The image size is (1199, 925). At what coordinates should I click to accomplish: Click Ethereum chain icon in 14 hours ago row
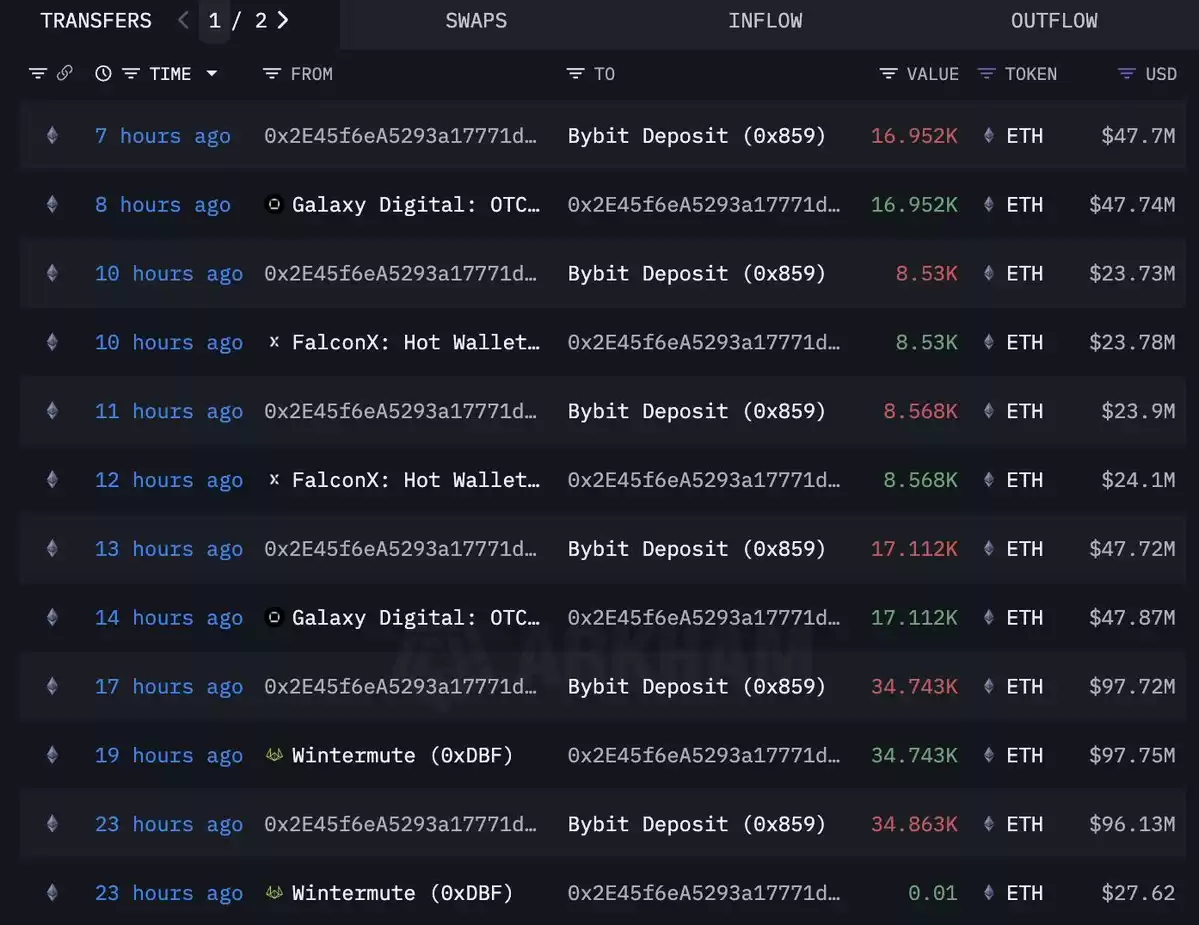(52, 617)
